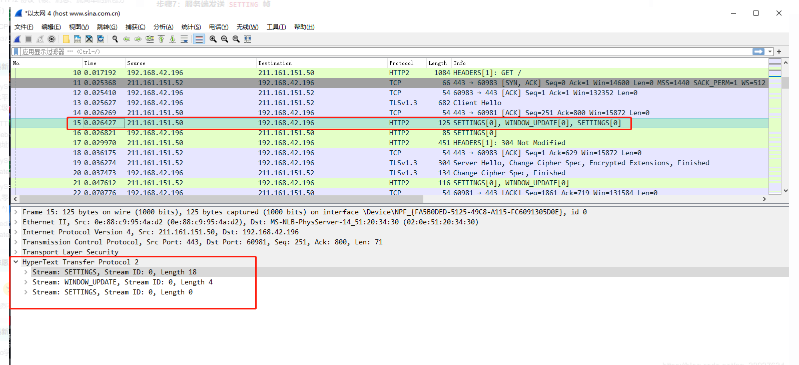Focus the display filter input field
799x365 pixels.
[x=386, y=52]
